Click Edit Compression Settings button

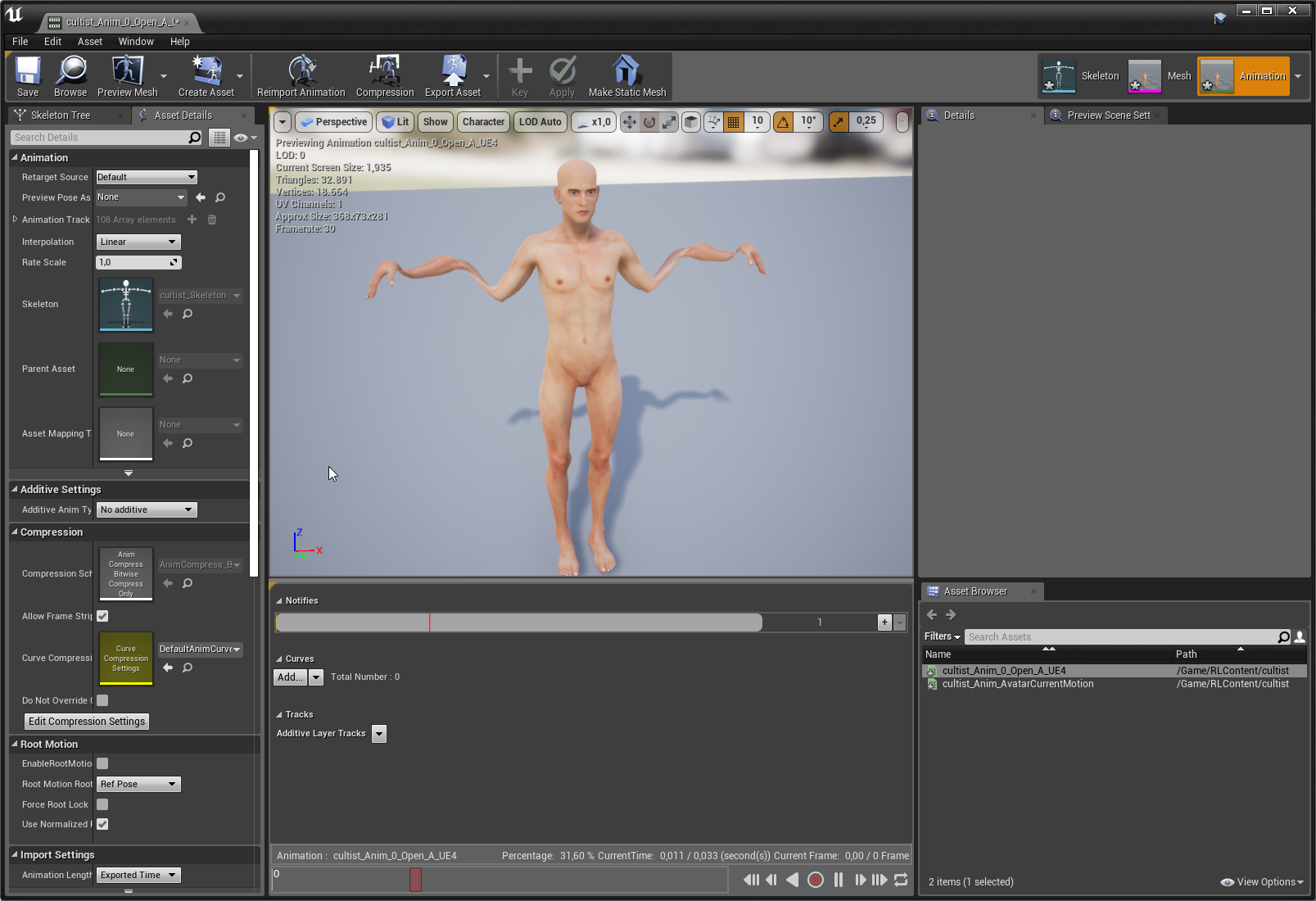(87, 722)
